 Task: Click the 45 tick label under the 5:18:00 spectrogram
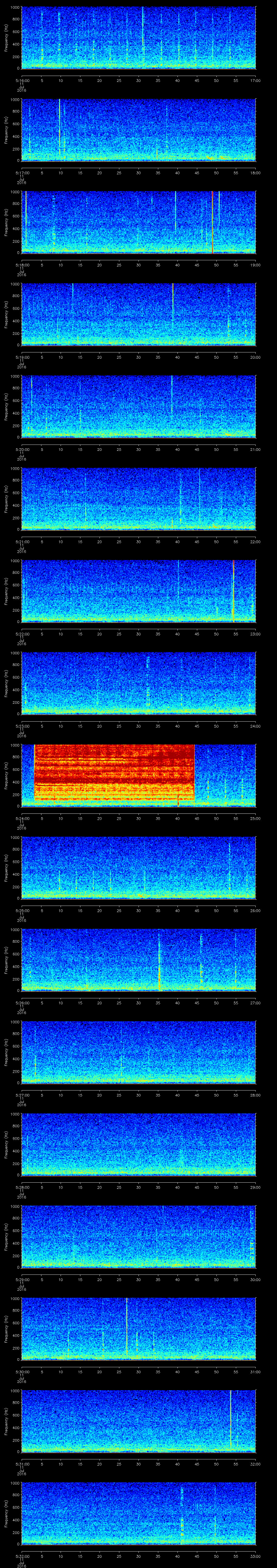click(197, 265)
